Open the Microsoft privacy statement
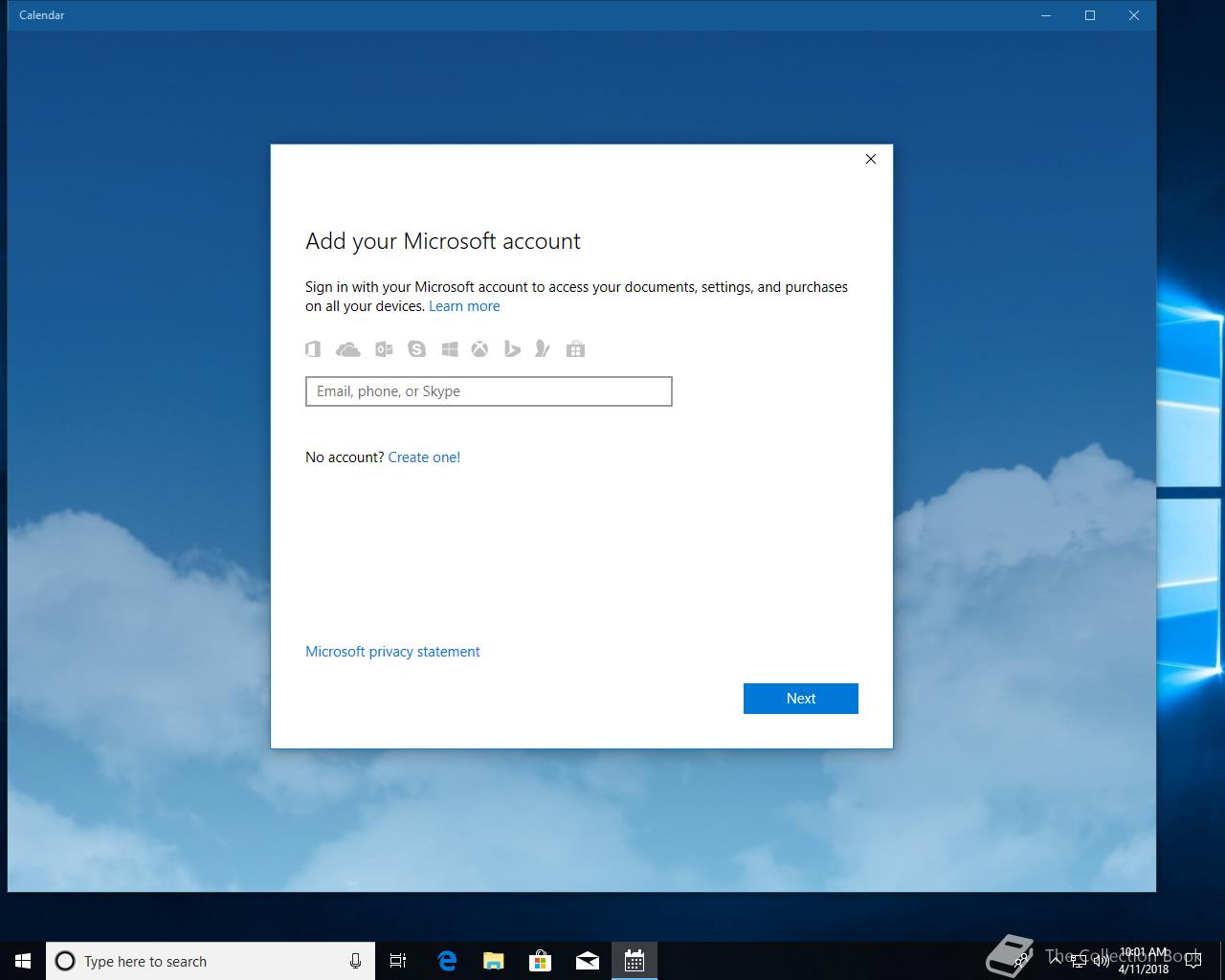This screenshot has height=980, width=1225. coord(392,652)
